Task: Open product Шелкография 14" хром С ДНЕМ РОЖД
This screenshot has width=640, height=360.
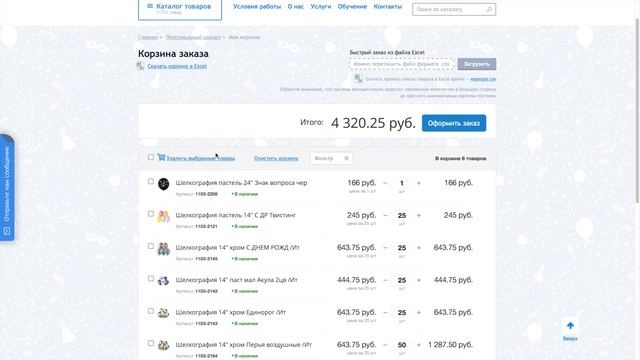Action: 238,247
